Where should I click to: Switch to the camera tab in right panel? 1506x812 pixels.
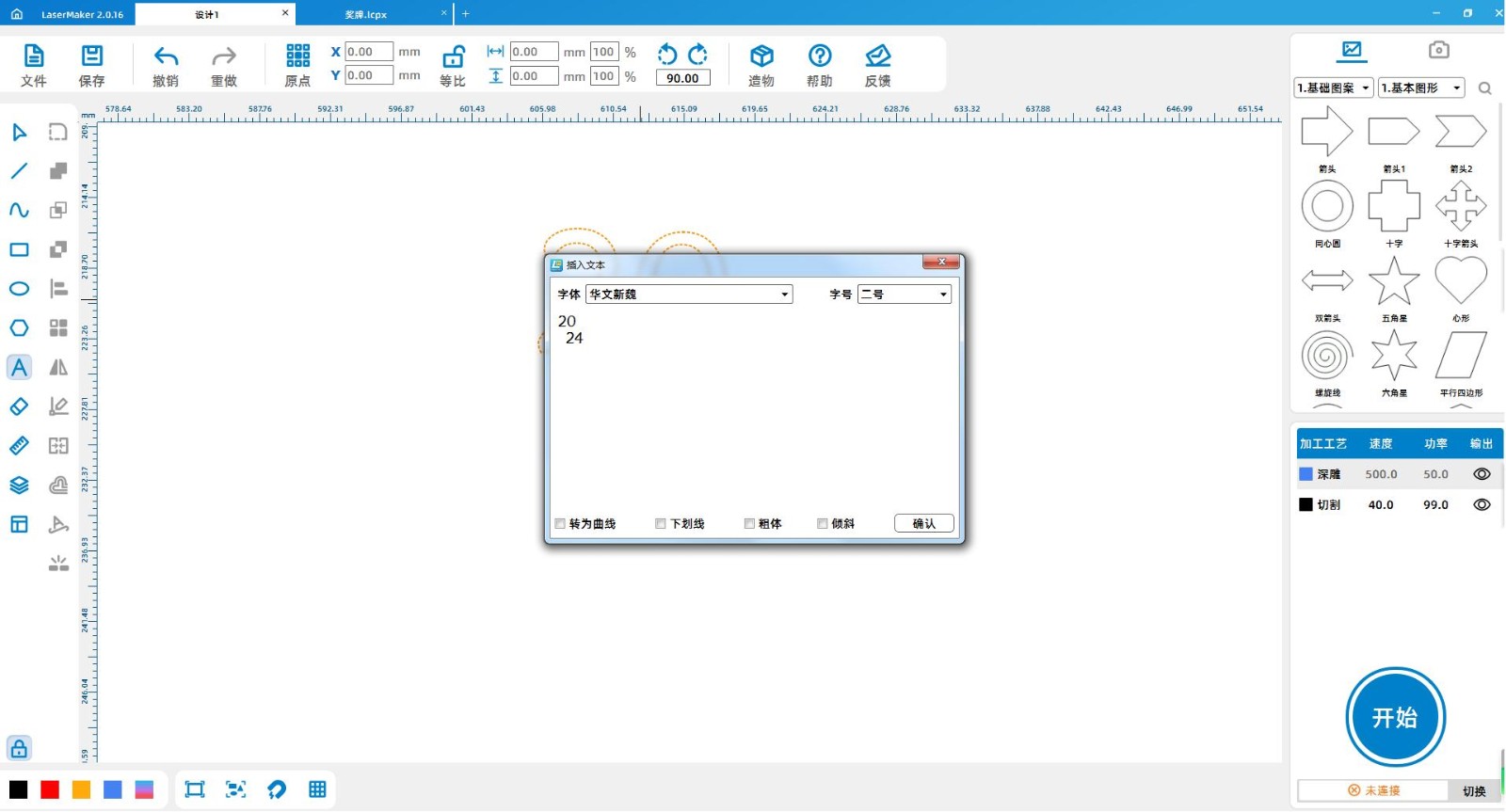click(1438, 50)
